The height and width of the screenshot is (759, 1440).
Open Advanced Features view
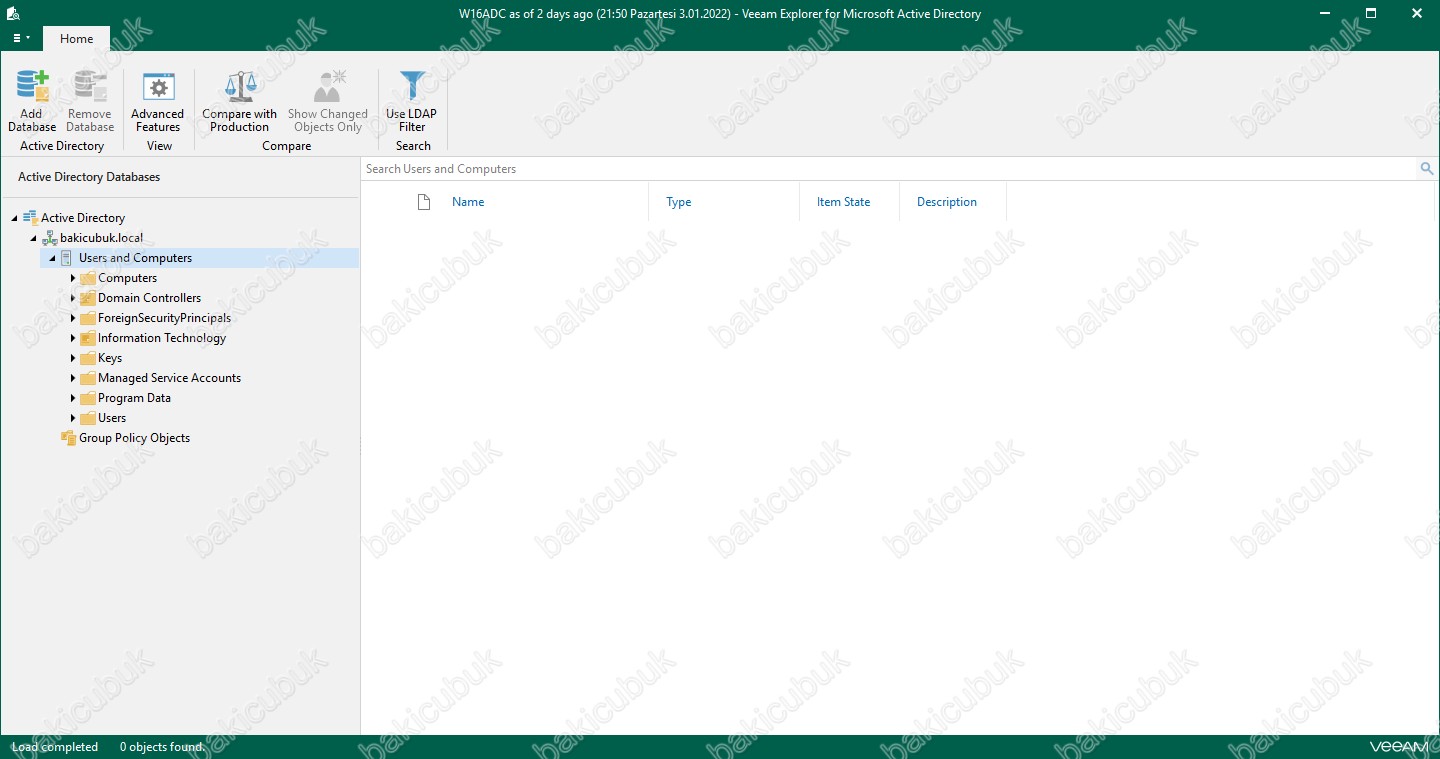tap(158, 101)
